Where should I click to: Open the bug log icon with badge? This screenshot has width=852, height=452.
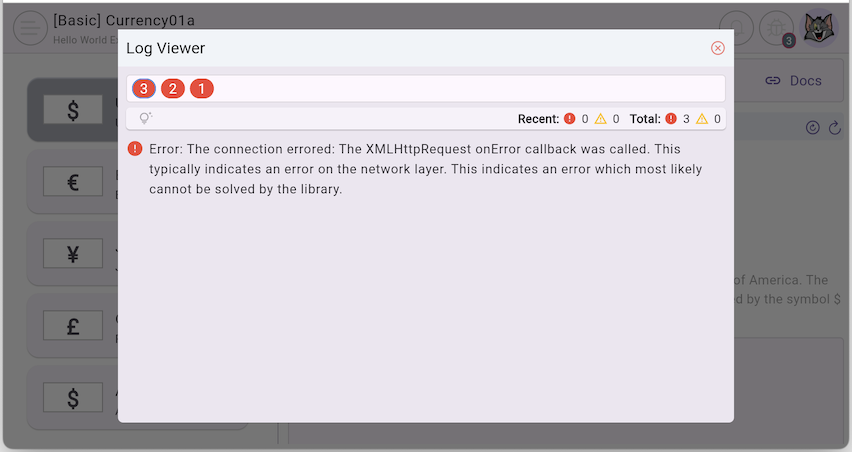tap(777, 27)
